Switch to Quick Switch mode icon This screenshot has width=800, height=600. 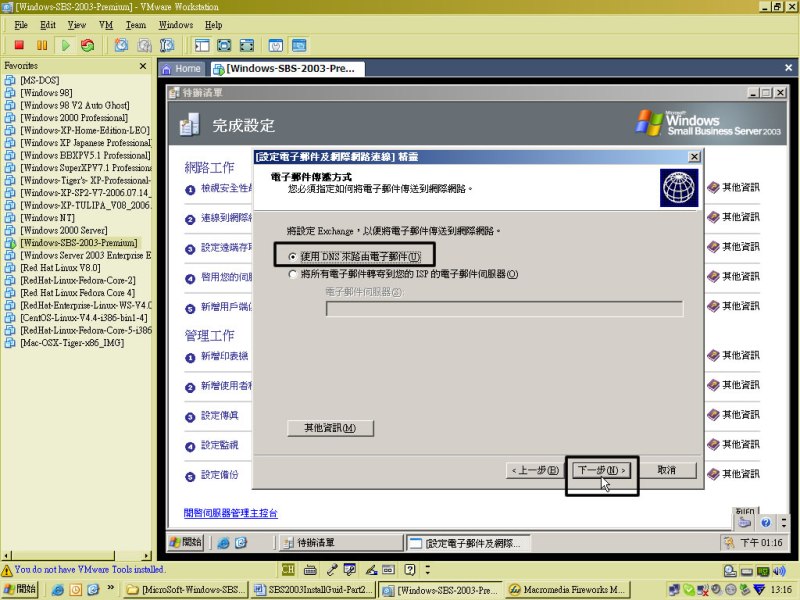224,45
